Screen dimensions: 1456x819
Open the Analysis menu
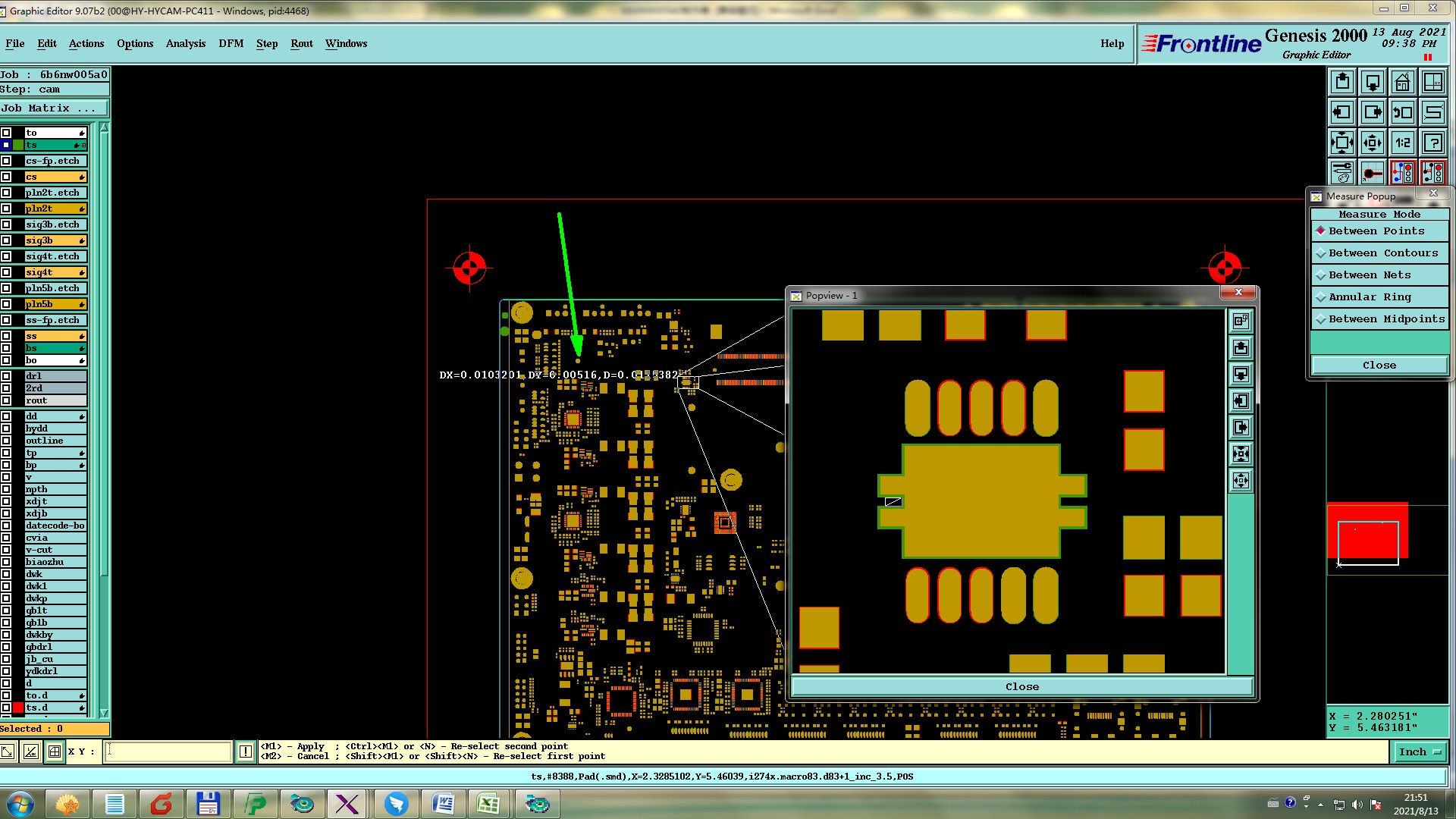(185, 43)
